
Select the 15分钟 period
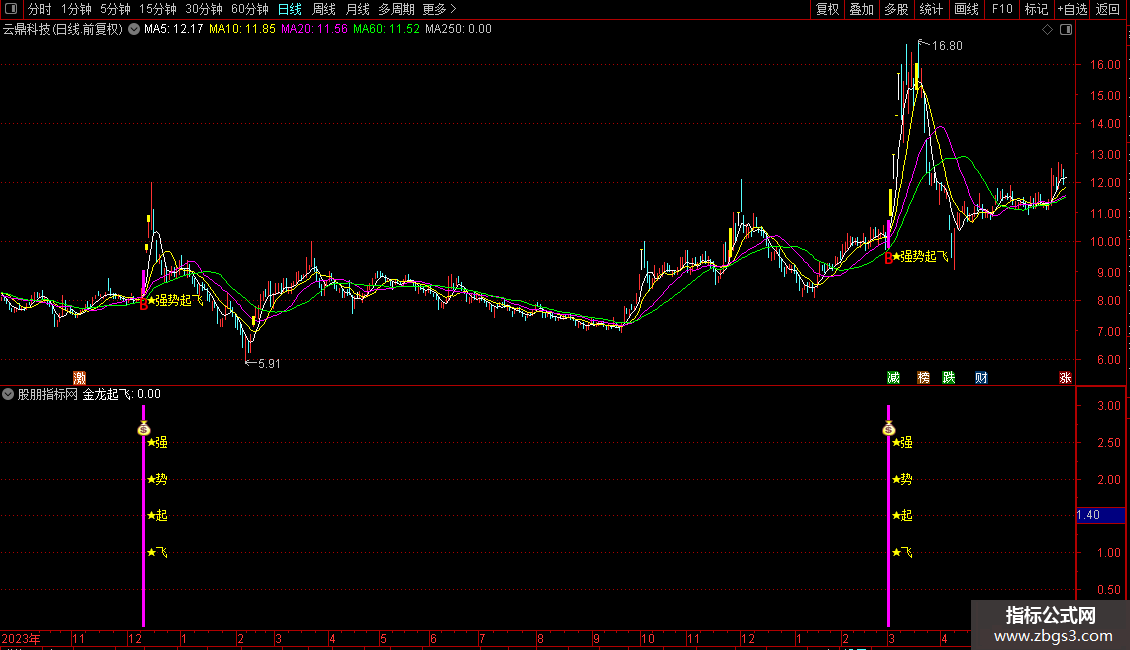pos(158,9)
